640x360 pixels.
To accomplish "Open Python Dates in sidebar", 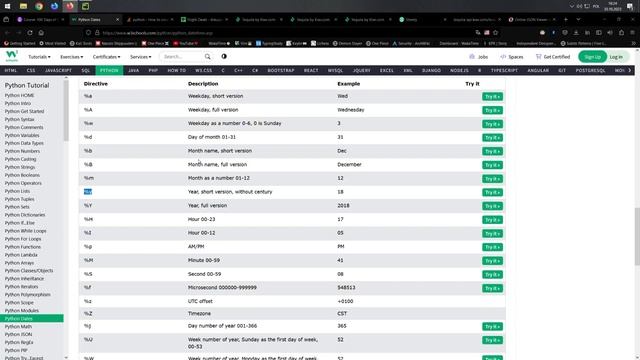I will [x=32, y=318].
